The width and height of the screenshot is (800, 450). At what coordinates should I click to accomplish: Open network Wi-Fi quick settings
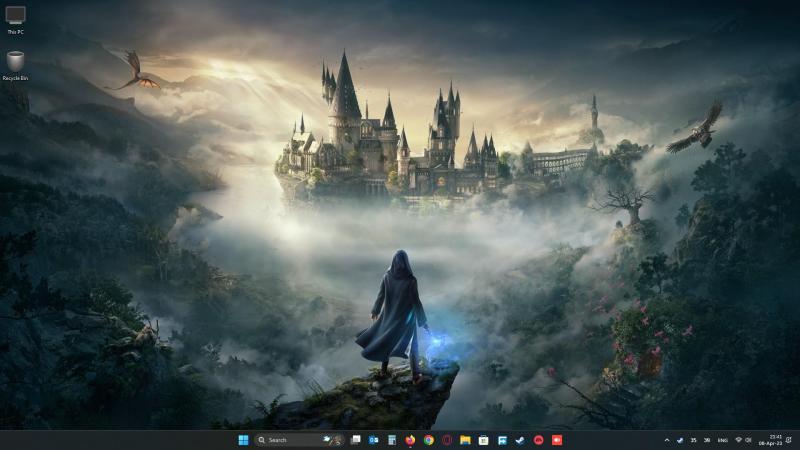point(739,440)
